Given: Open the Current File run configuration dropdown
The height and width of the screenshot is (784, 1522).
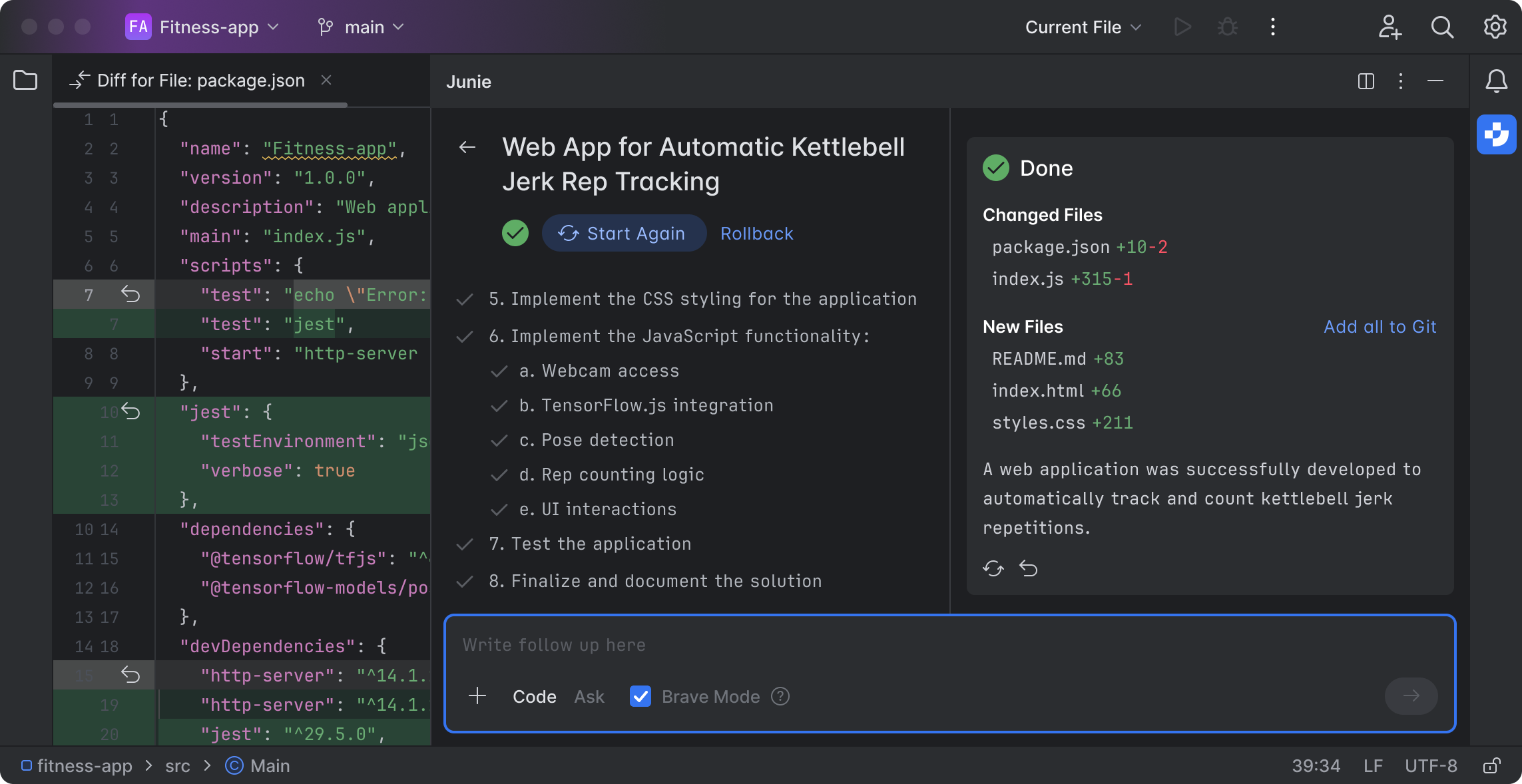Looking at the screenshot, I should pos(1082,27).
